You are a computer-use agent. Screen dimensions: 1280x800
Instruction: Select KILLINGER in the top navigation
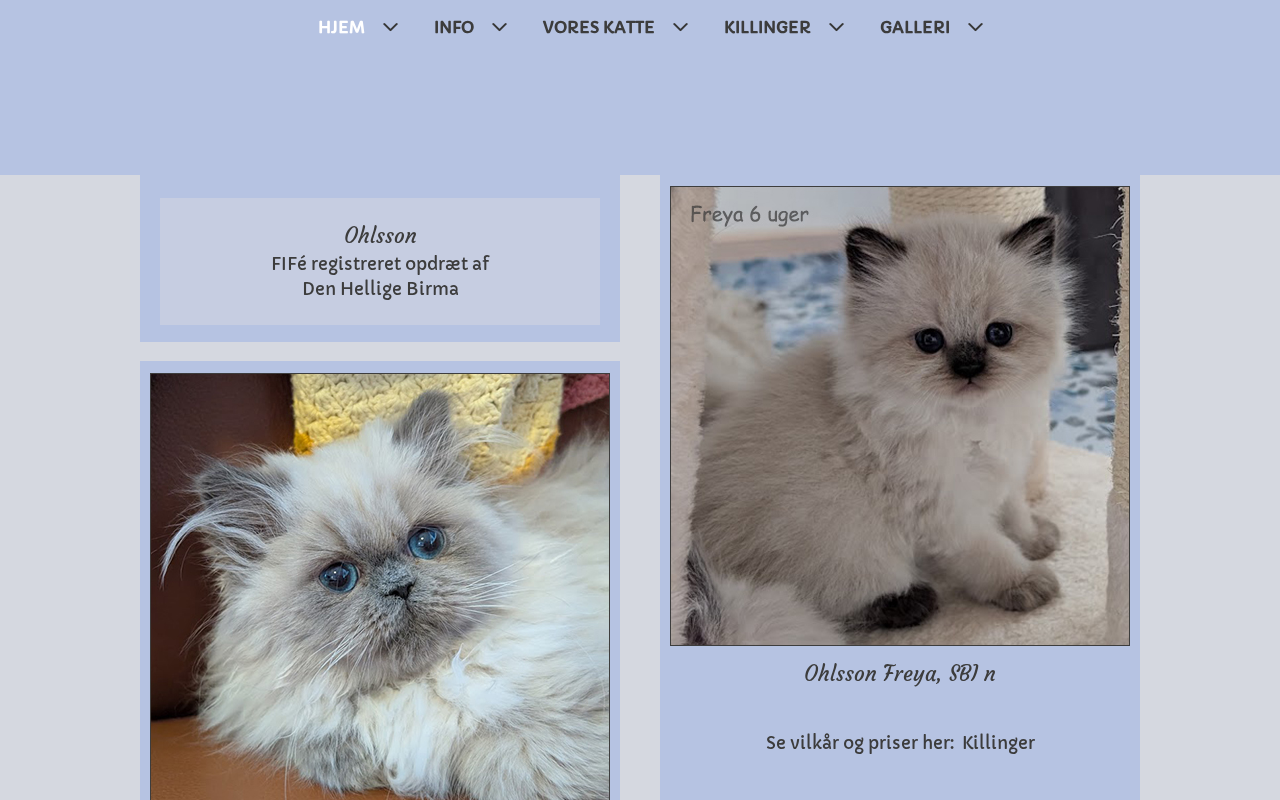pyautogui.click(x=767, y=27)
